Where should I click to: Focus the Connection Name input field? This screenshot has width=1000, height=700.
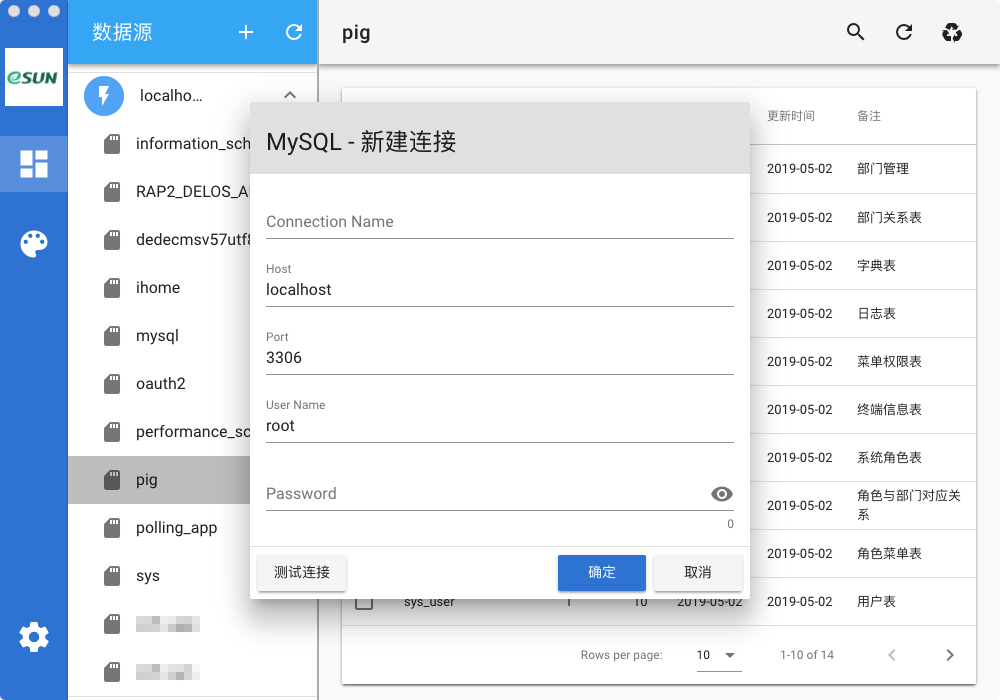(x=499, y=222)
